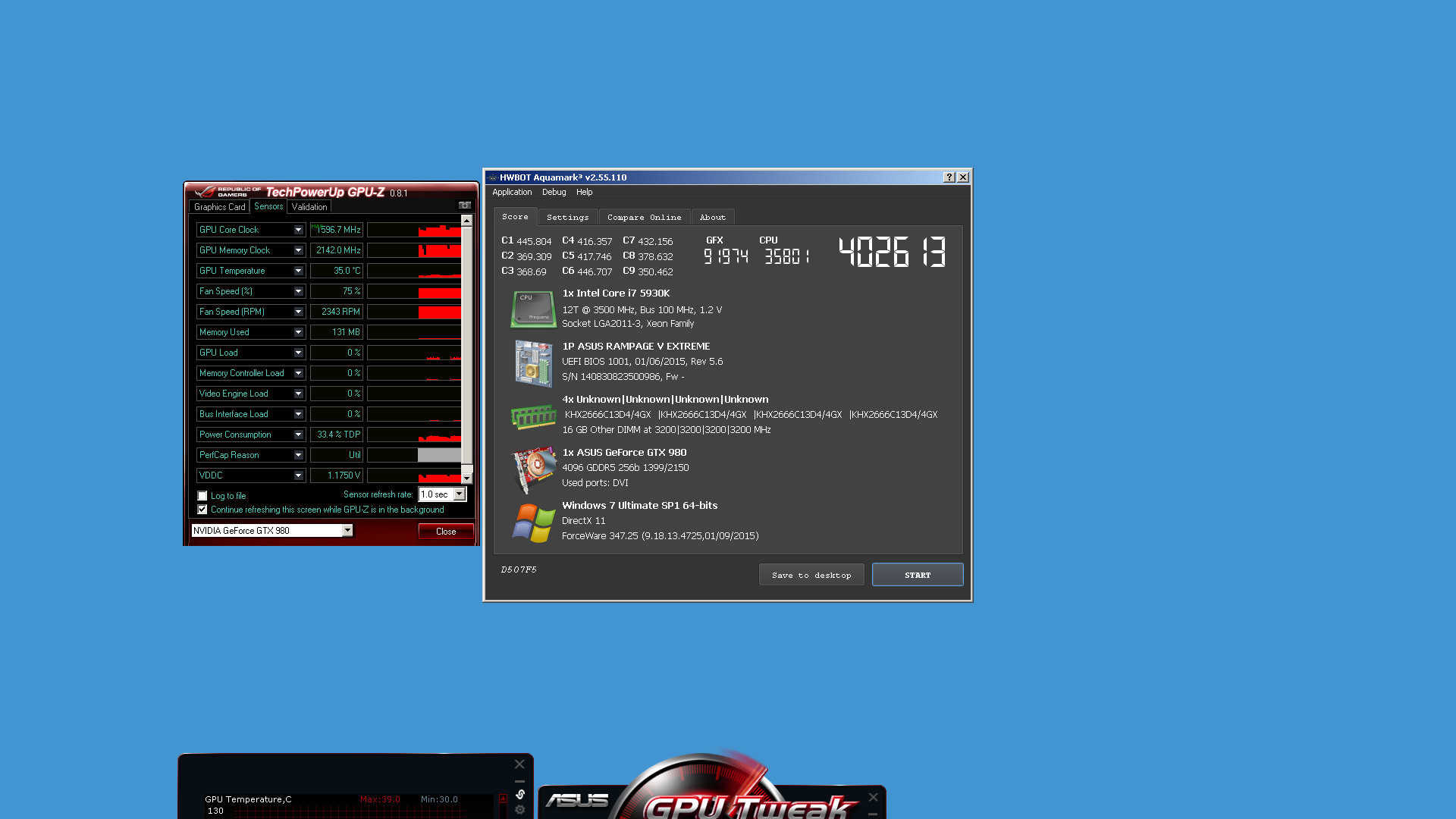Click the total score 402613 display
Screen dimensions: 1456x819
click(x=893, y=252)
